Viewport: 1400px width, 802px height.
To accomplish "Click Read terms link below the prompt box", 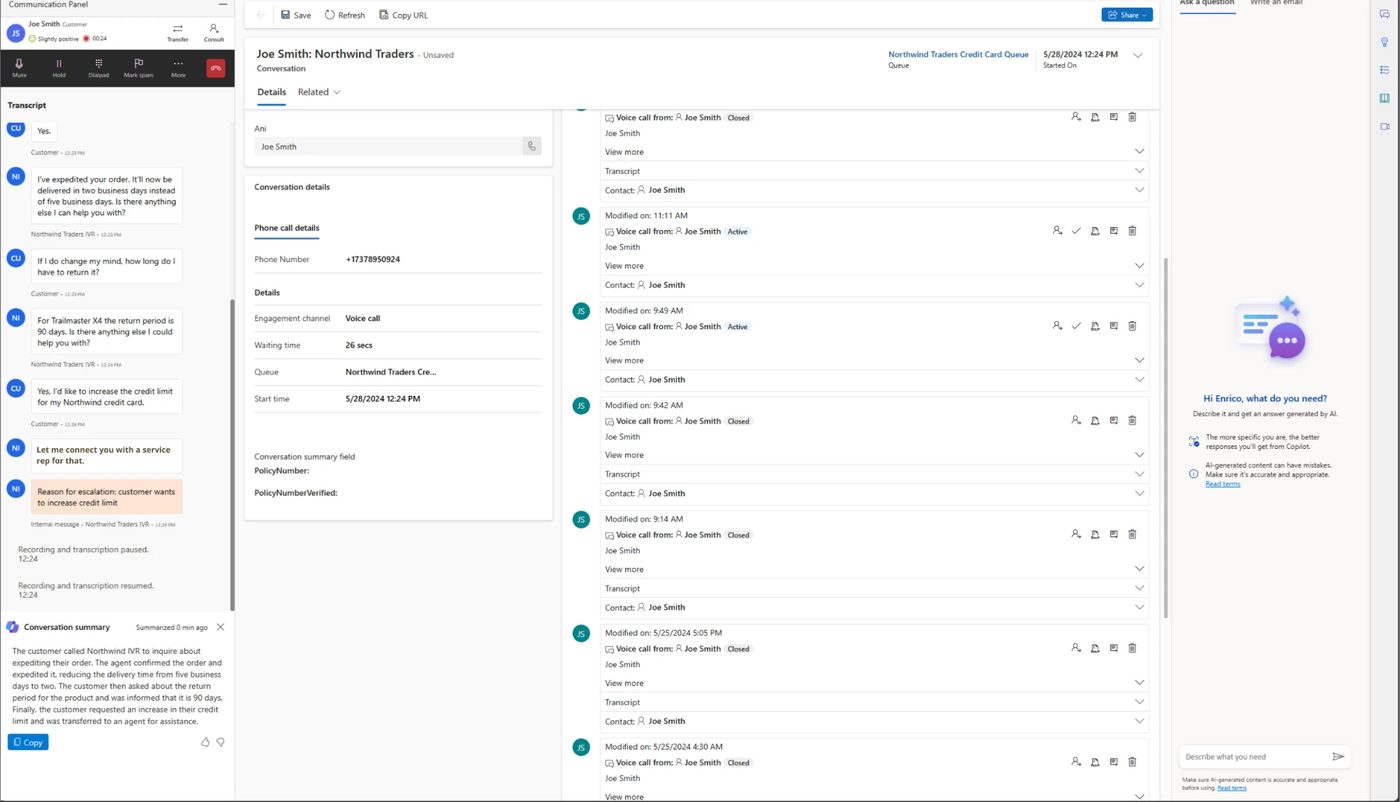I will [1232, 788].
